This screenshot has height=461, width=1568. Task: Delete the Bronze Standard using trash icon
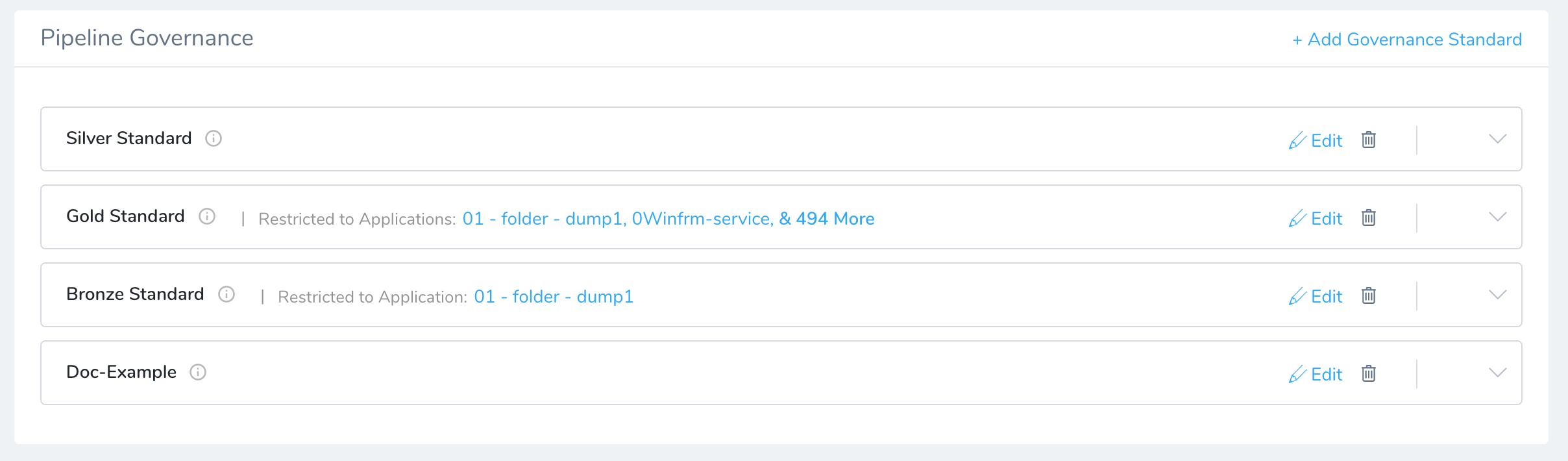pos(1369,295)
